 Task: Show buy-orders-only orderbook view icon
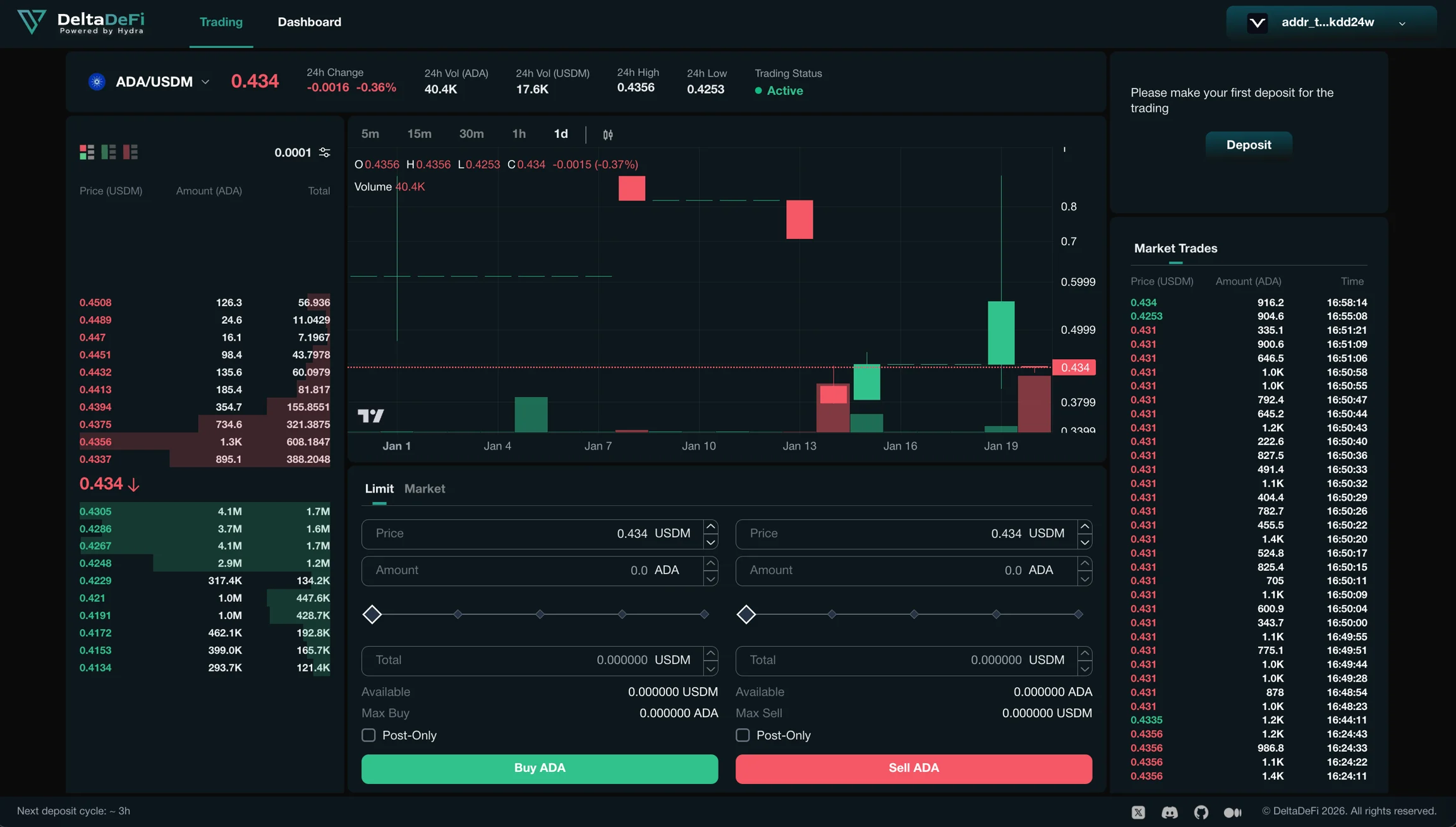109,152
